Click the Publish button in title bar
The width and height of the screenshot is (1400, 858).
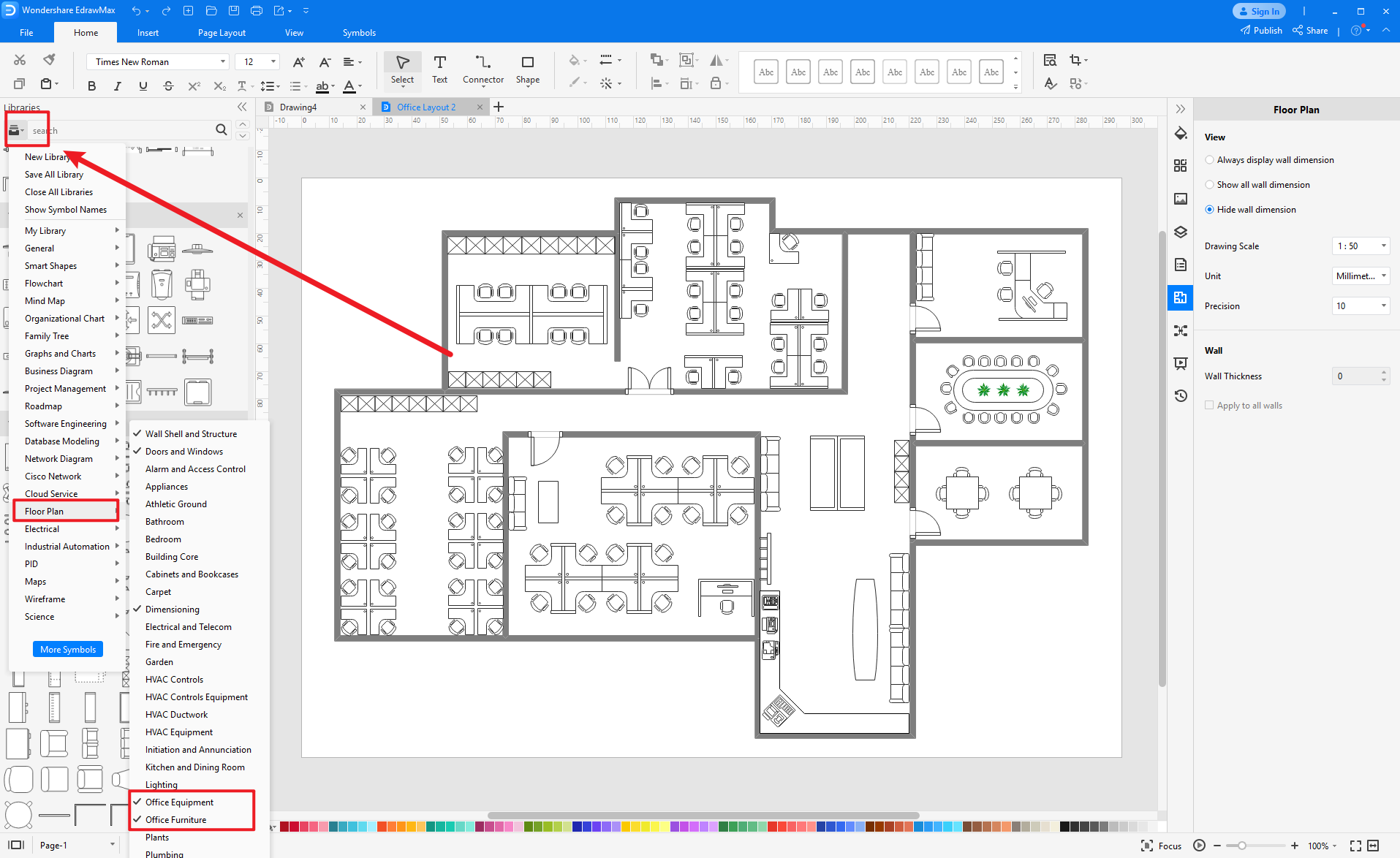(x=1261, y=30)
